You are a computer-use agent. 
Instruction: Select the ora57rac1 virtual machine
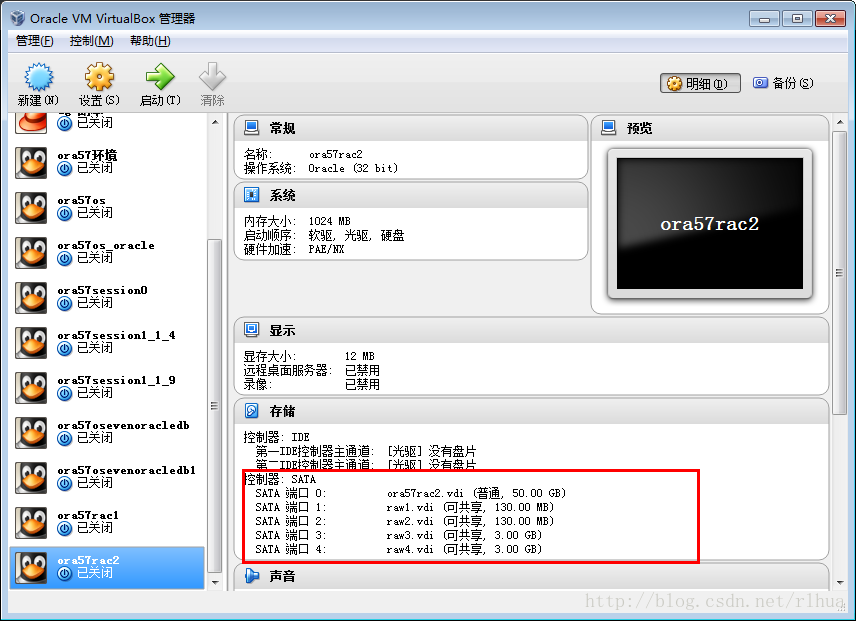[108, 523]
